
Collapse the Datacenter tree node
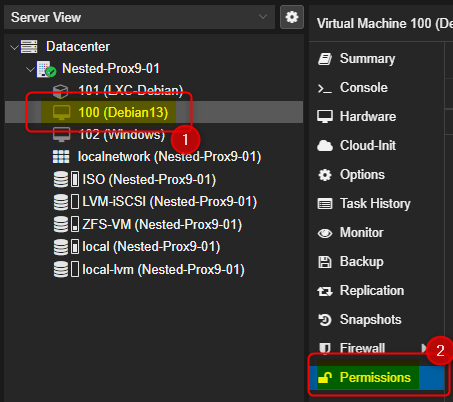14,47
